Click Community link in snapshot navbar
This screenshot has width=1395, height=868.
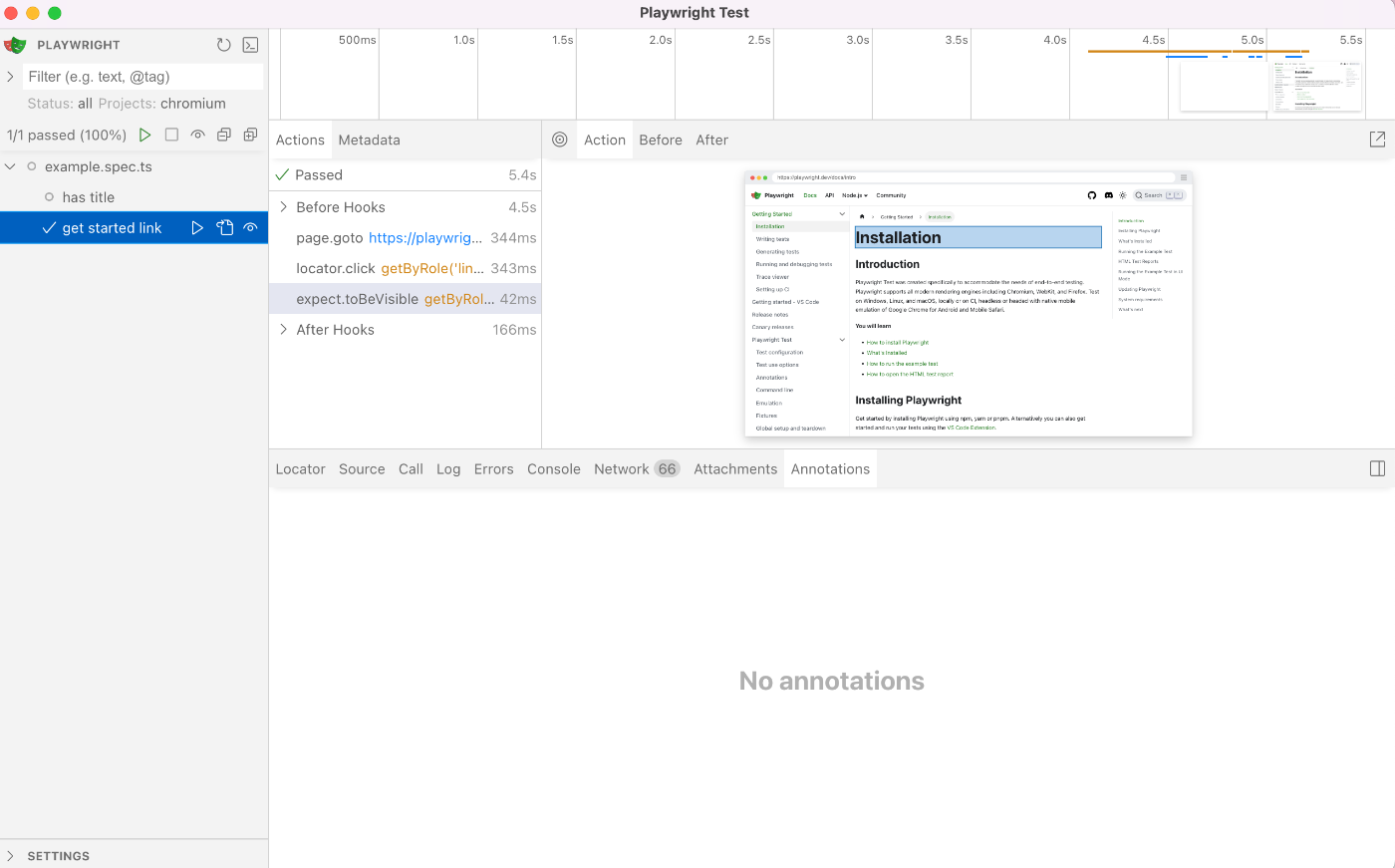tap(891, 195)
